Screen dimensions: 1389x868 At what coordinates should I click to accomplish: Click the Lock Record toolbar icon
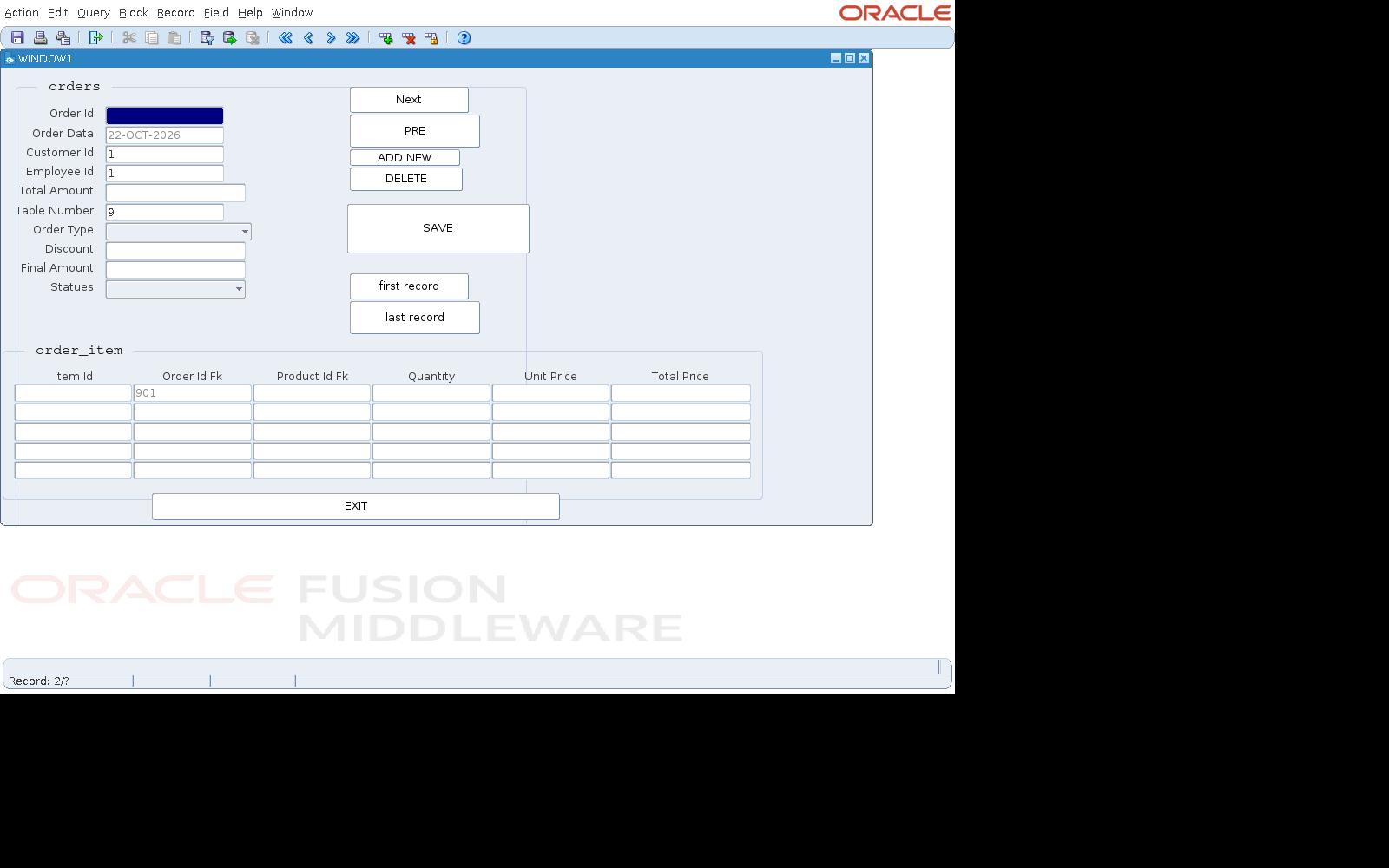click(431, 38)
